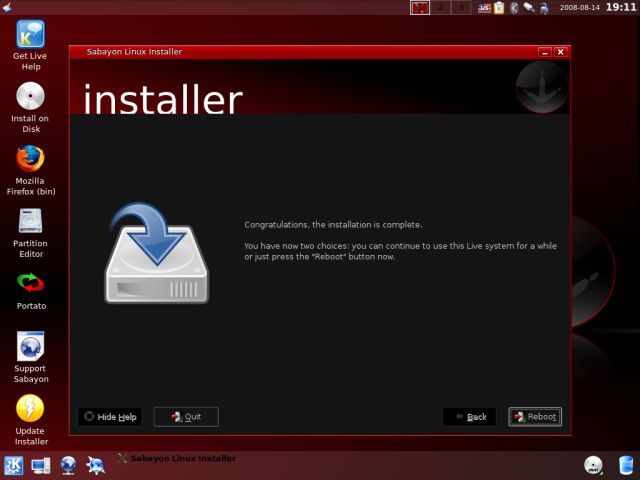Click the "You have now two choices" paragraph
This screenshot has width=640, height=480.
[400, 251]
